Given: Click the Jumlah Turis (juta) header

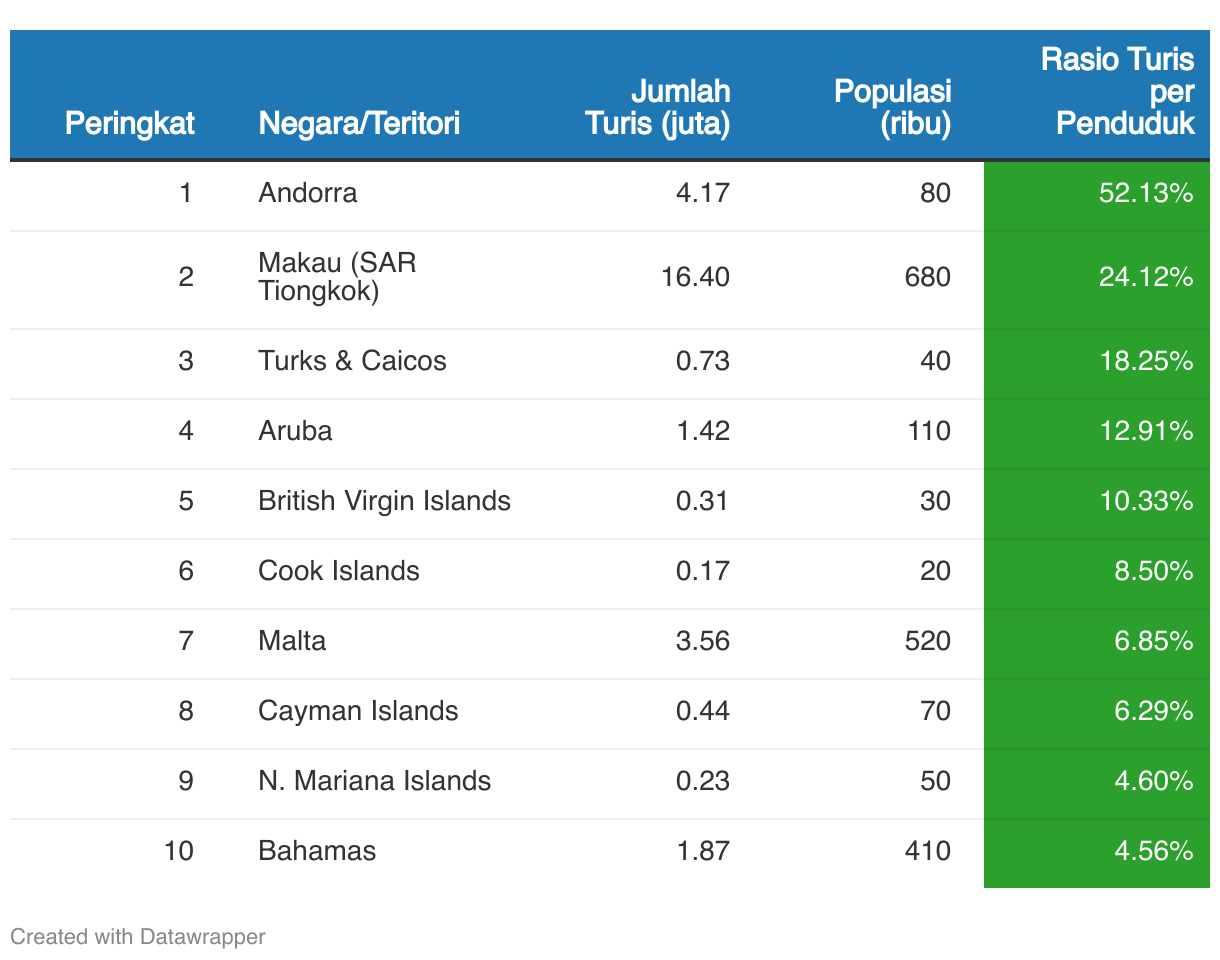Looking at the screenshot, I should pos(657,108).
